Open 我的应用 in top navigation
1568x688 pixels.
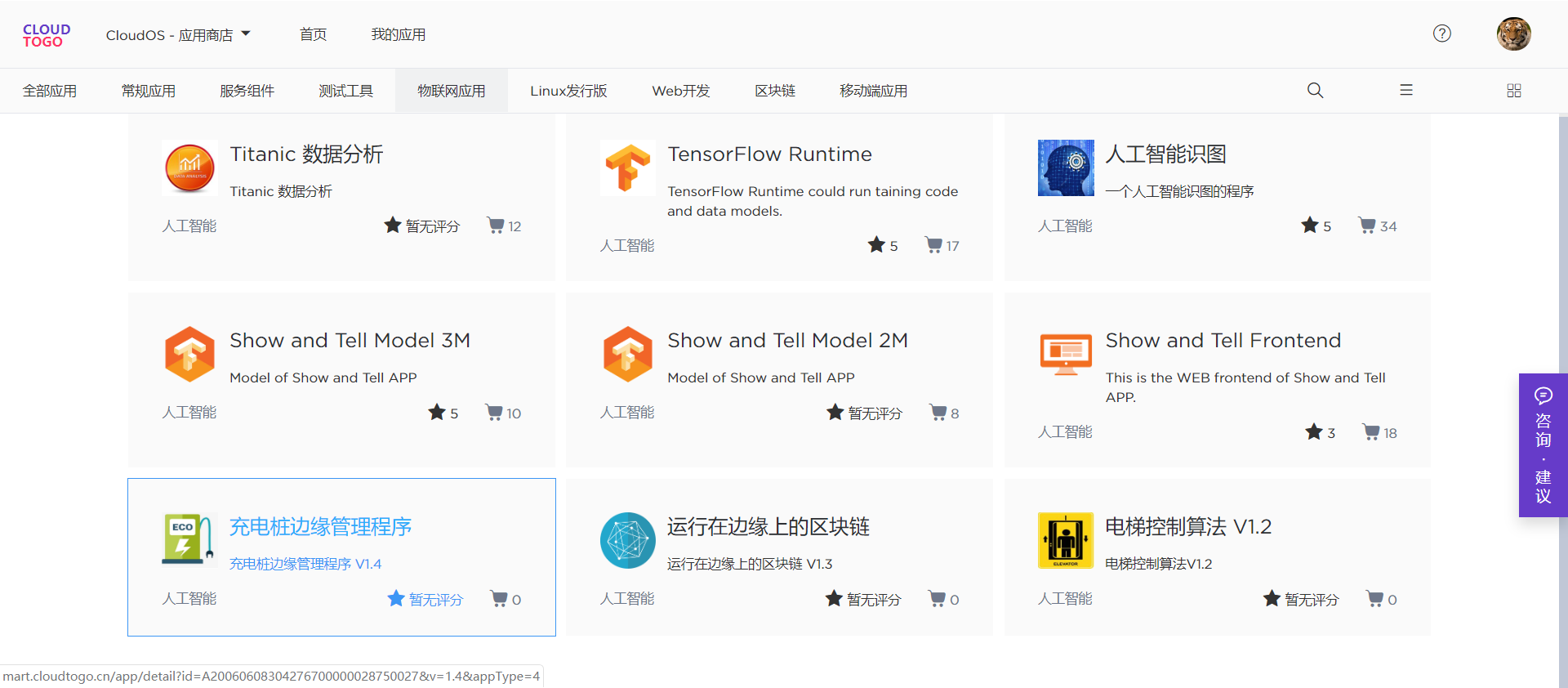click(398, 34)
